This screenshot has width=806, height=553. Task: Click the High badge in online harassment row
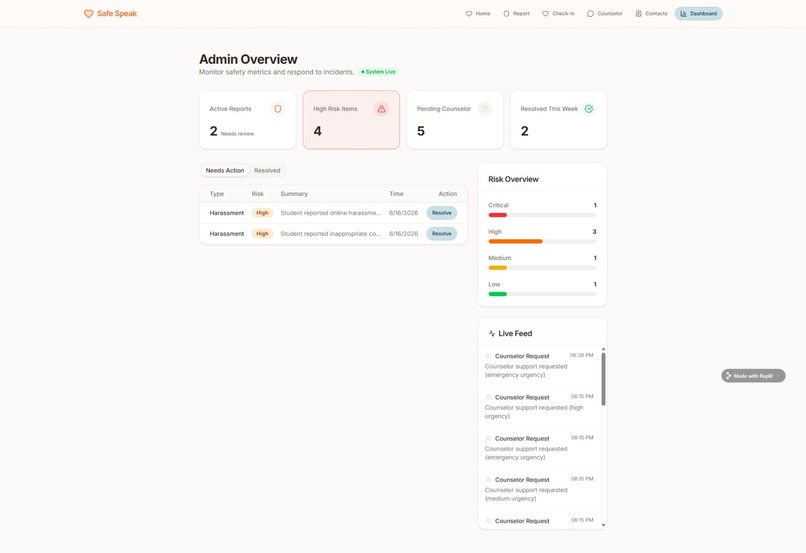click(x=262, y=213)
